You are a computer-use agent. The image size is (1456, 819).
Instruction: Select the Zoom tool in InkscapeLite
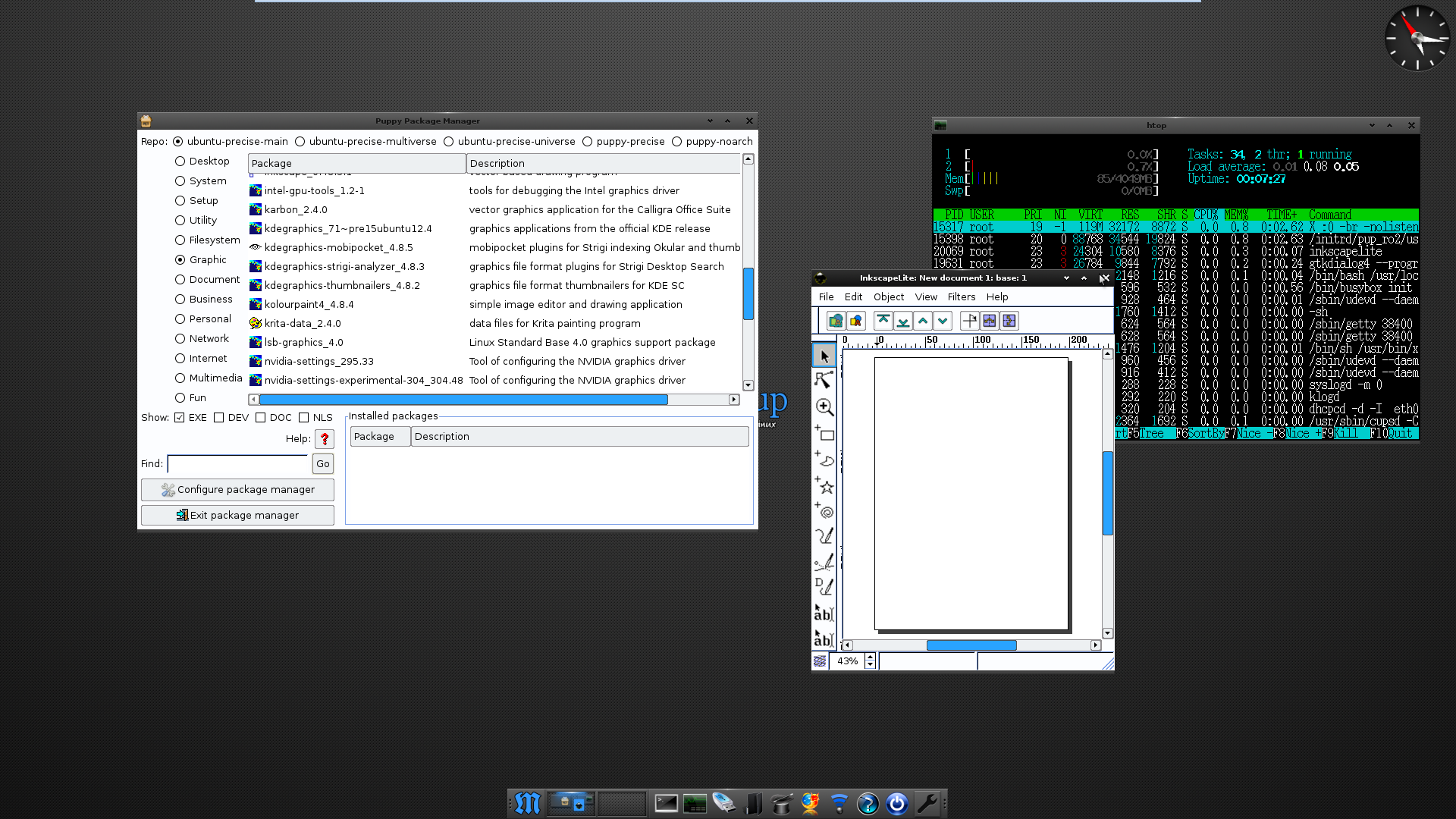pyautogui.click(x=824, y=407)
